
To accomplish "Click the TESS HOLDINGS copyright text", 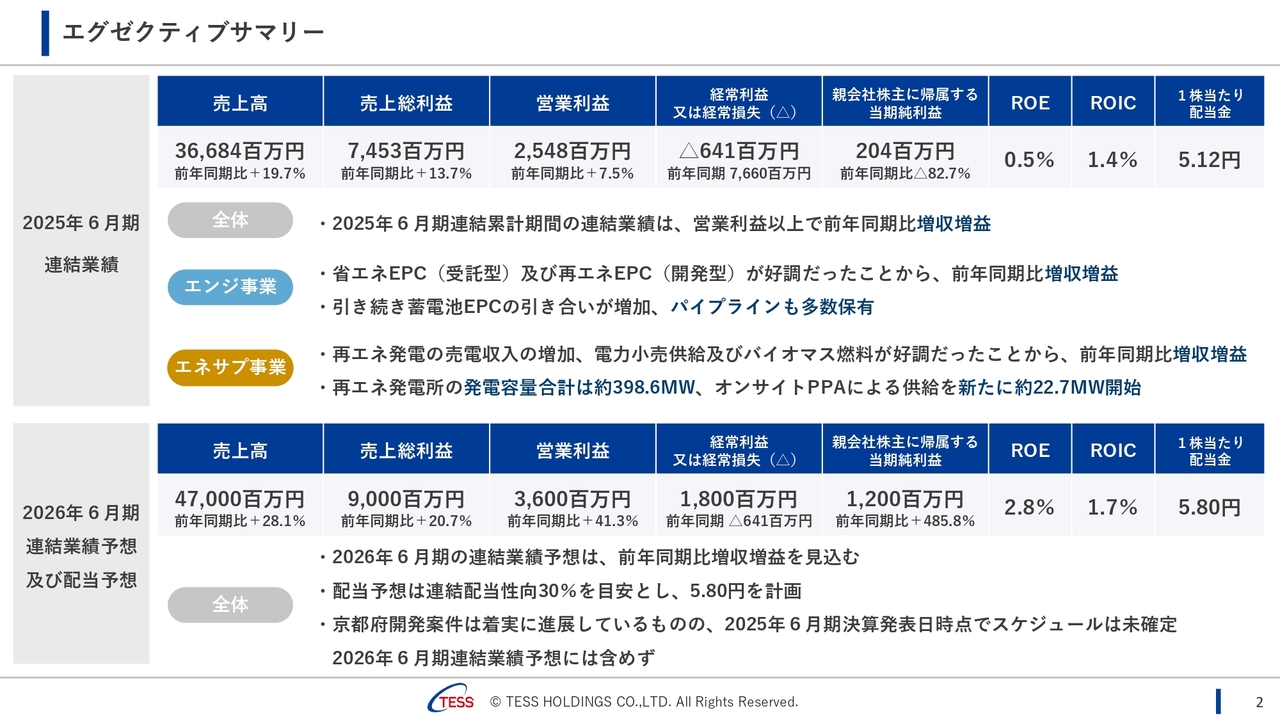I will point(644,702).
